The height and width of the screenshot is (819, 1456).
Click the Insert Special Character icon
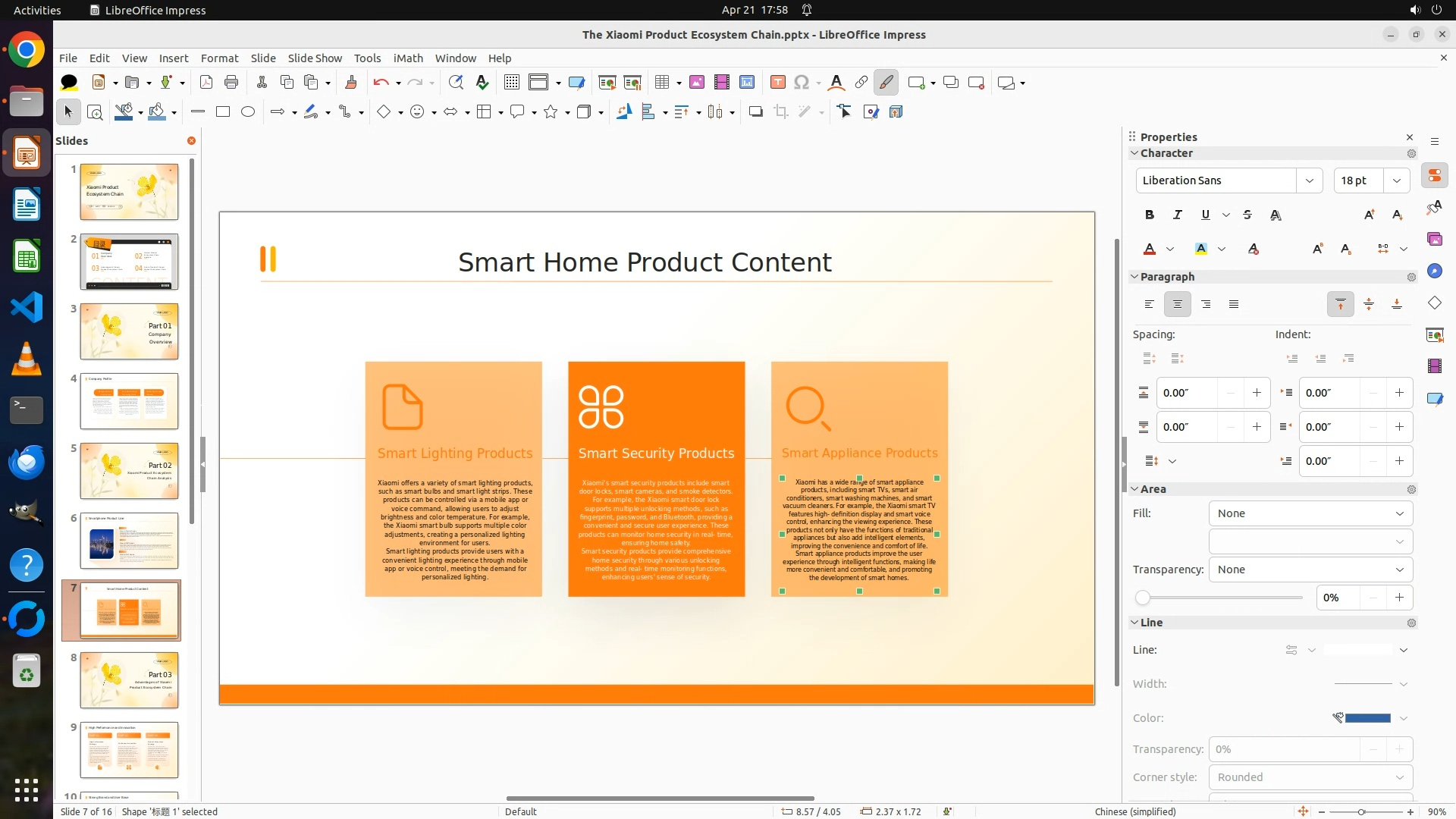click(x=802, y=83)
